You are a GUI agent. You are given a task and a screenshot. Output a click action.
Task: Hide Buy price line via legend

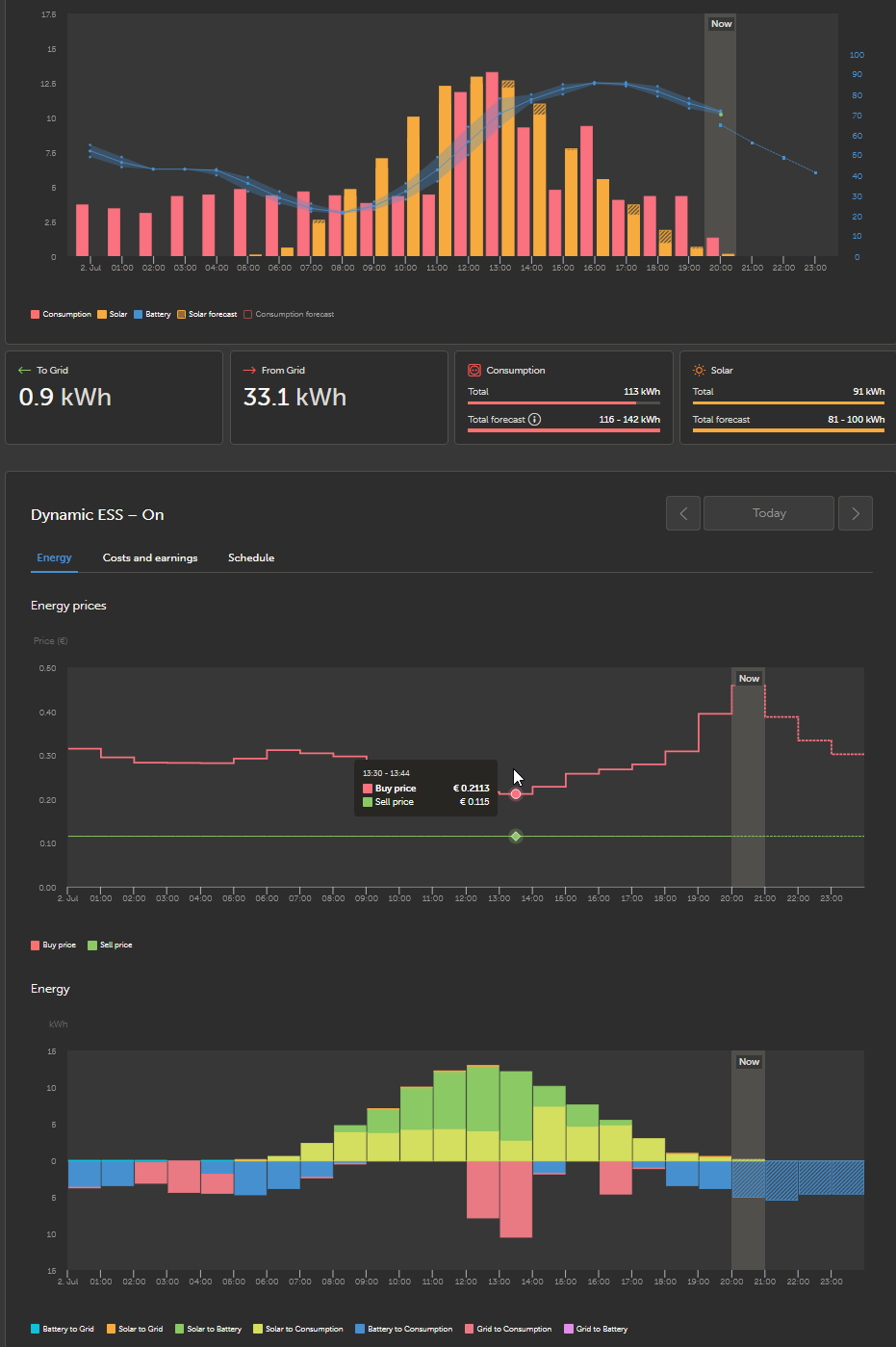[53, 945]
